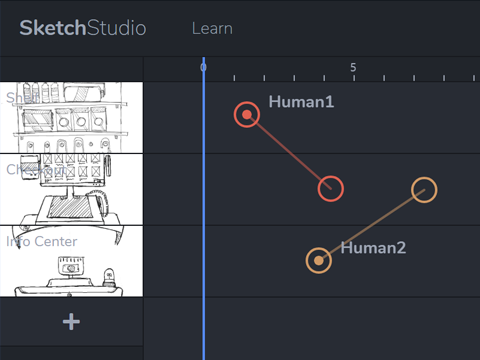Screen dimensions: 480x360
Task: Open the Learn menu
Action: 212,29
